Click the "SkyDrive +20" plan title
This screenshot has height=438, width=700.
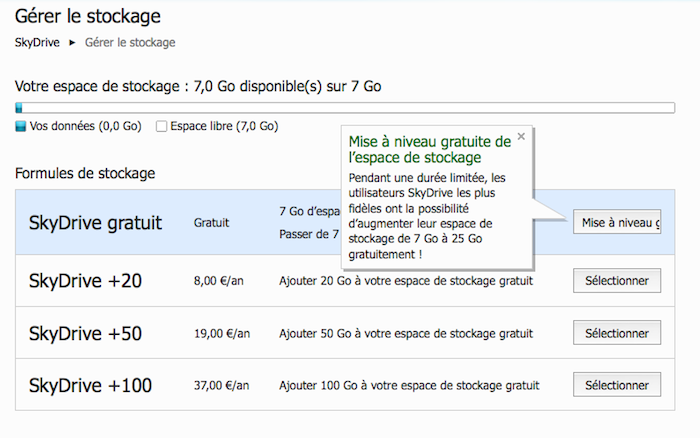[86, 281]
